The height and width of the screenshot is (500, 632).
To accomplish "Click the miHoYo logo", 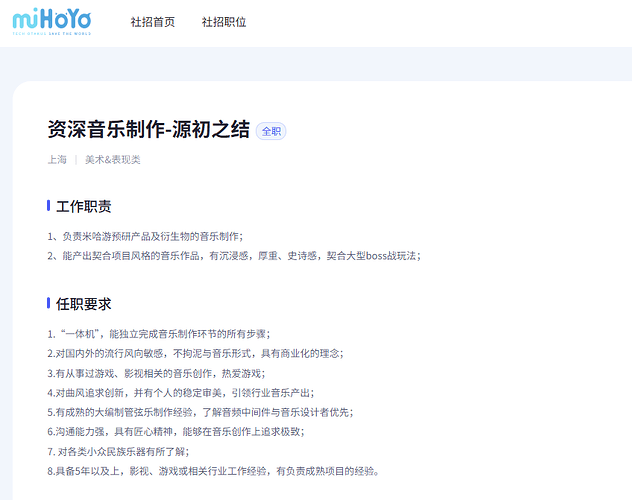I will coord(52,21).
